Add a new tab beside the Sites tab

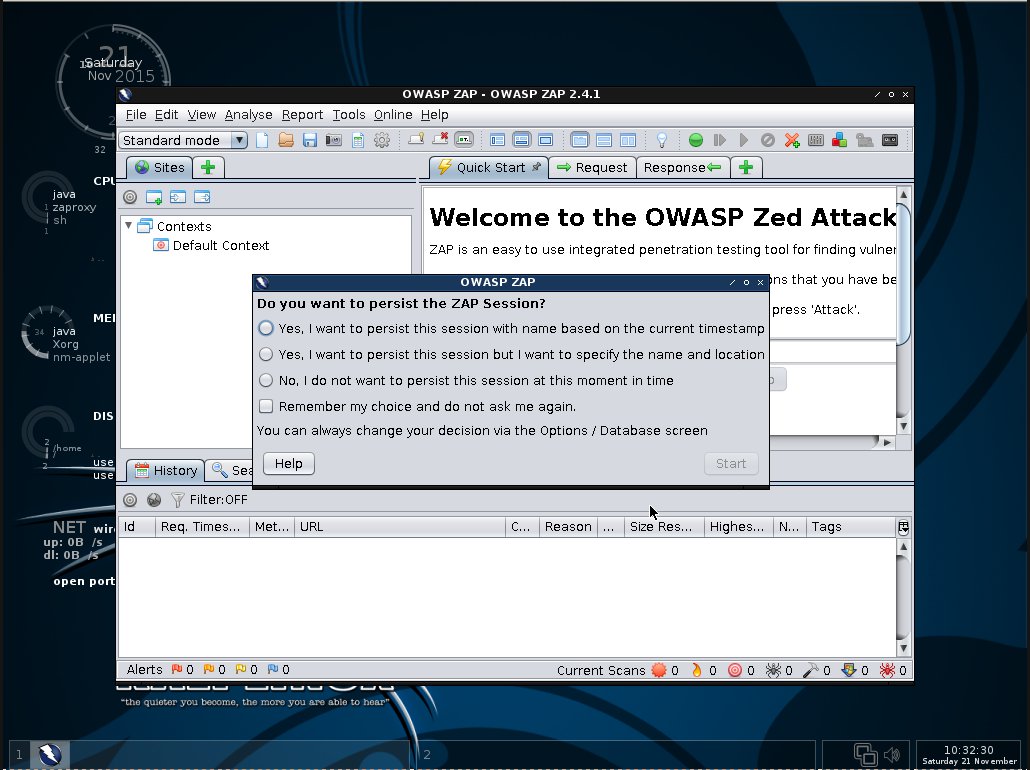(208, 168)
